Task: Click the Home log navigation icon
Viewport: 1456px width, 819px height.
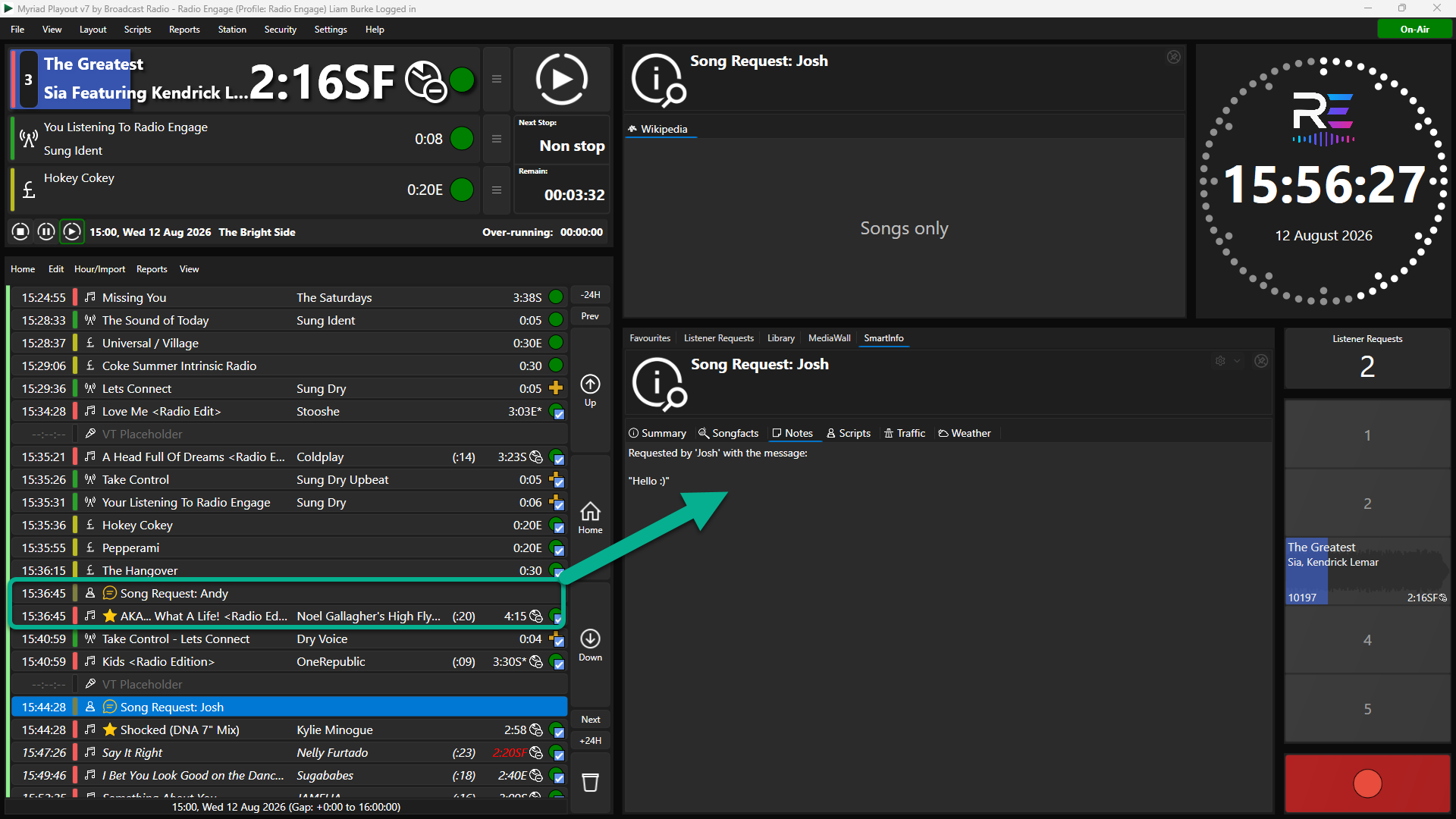Action: coord(590,517)
